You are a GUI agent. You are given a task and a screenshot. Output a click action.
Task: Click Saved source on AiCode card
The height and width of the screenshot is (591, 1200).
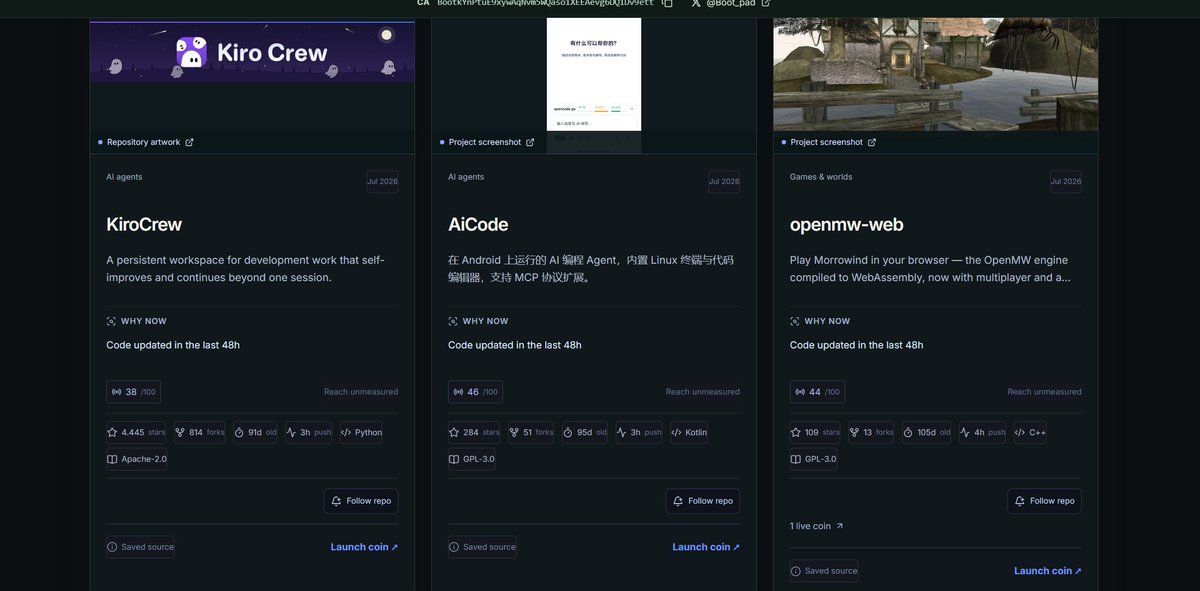click(x=482, y=547)
